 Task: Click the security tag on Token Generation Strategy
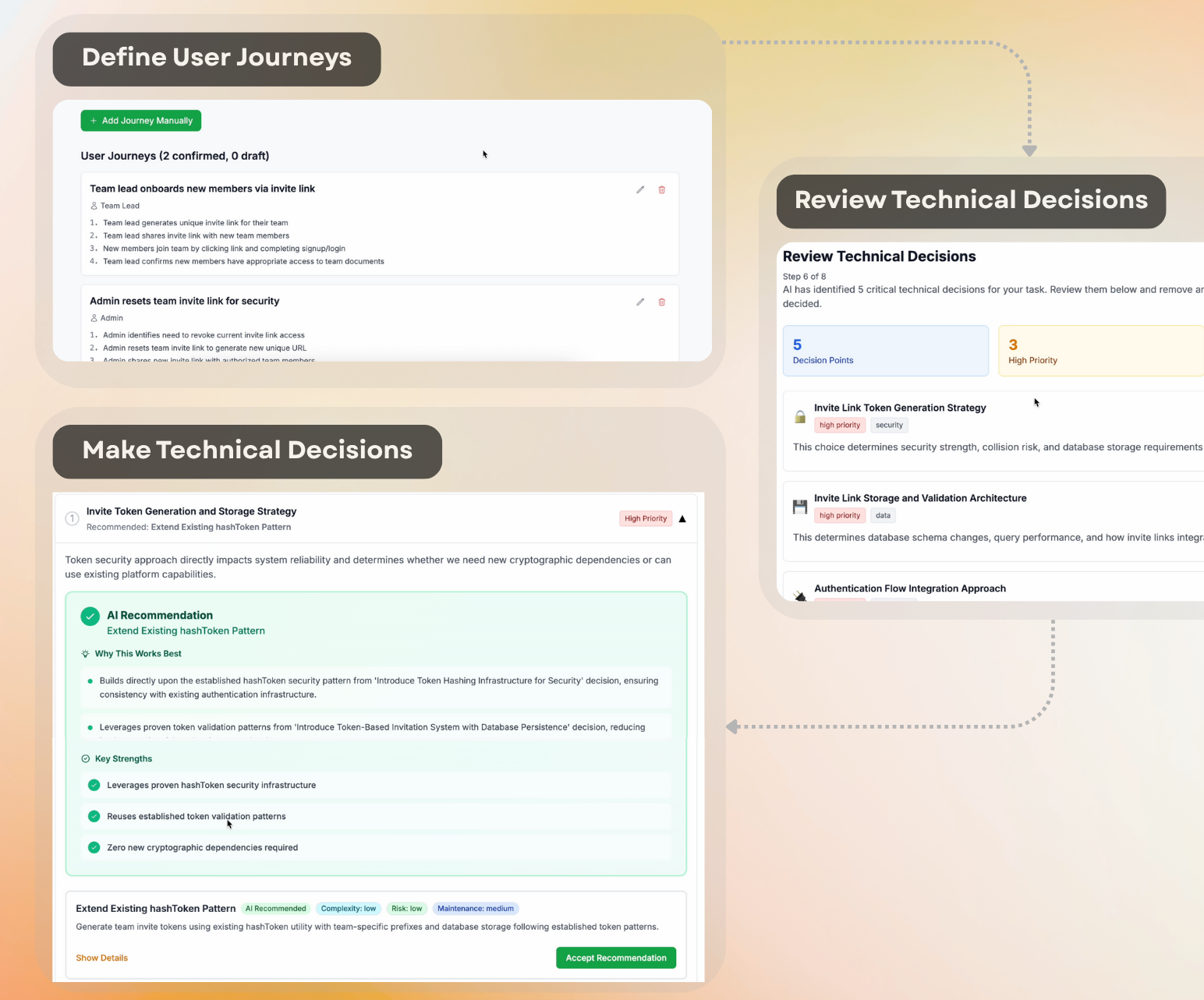click(889, 426)
